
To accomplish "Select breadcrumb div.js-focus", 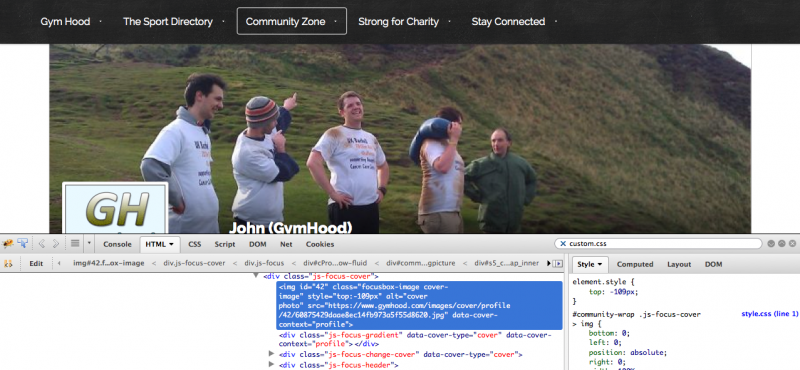I will pyautogui.click(x=264, y=264).
